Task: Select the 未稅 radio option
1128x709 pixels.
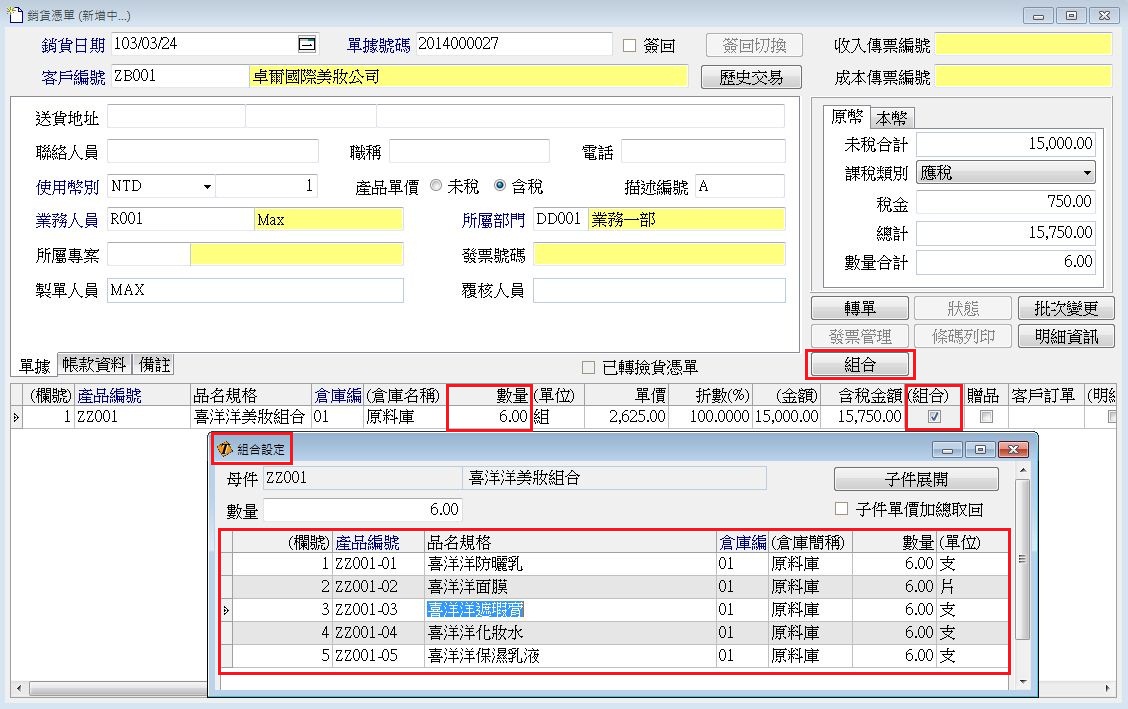Action: point(436,186)
